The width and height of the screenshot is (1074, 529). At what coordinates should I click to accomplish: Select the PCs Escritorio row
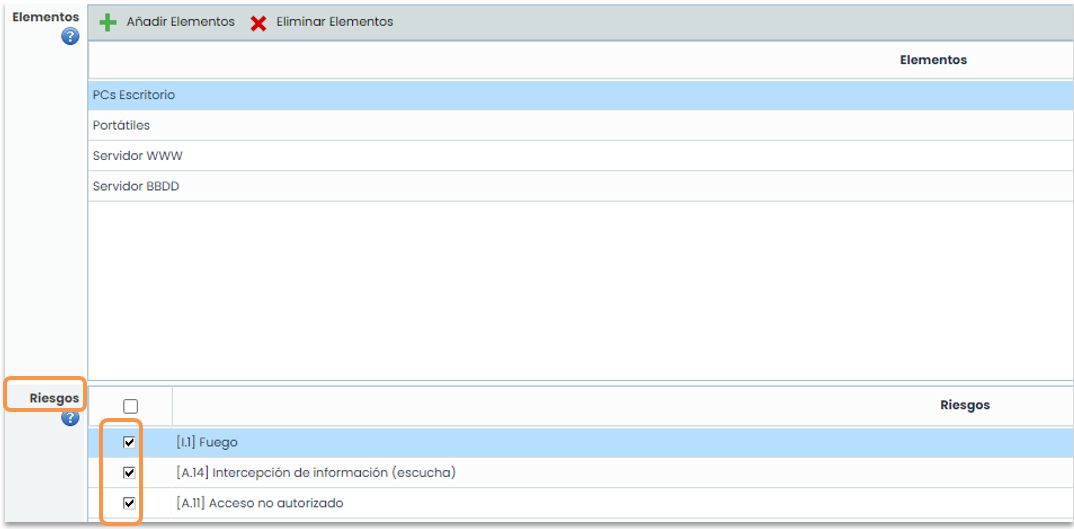pyautogui.click(x=134, y=95)
